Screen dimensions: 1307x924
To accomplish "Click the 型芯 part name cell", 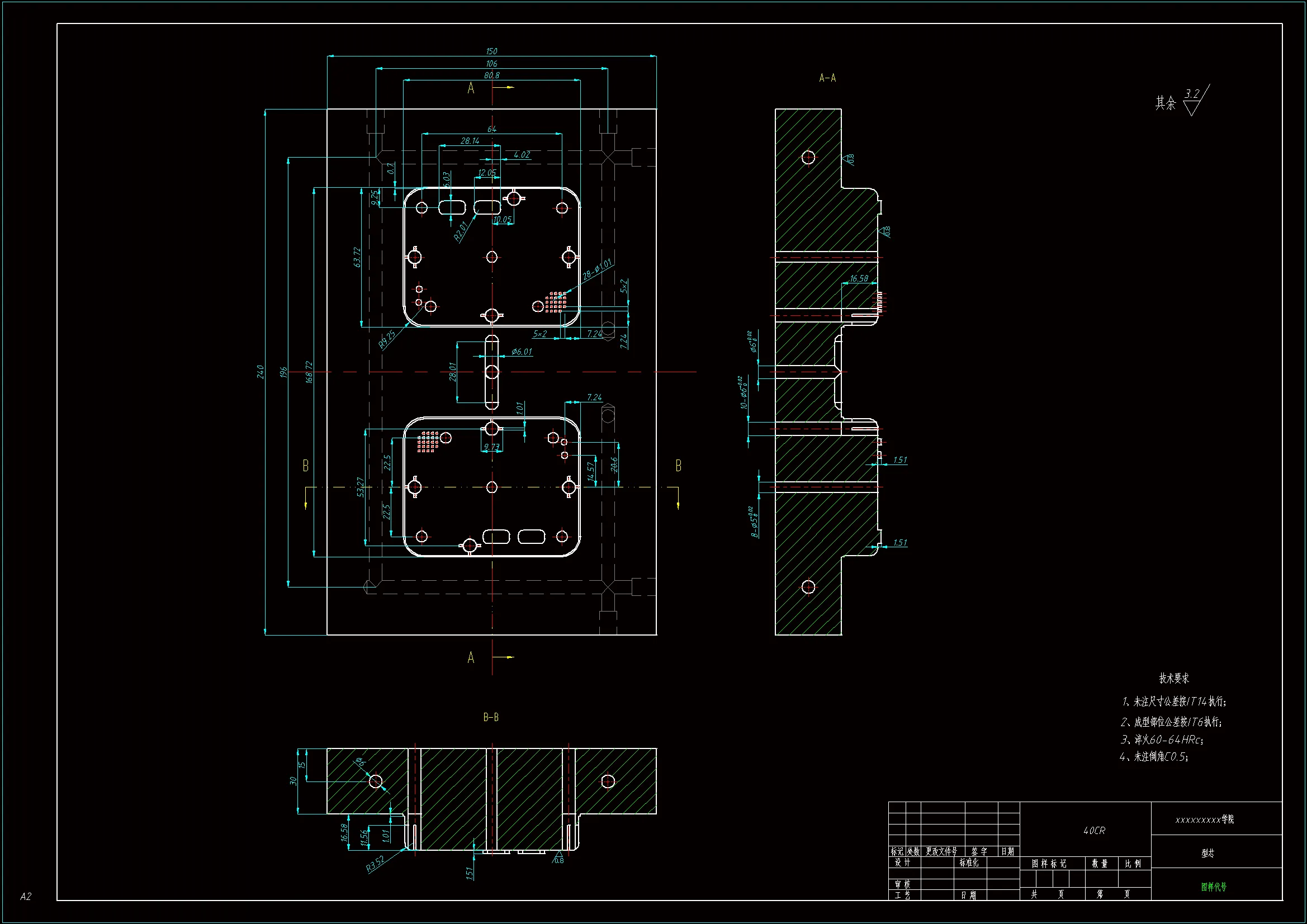I will pos(1207,853).
